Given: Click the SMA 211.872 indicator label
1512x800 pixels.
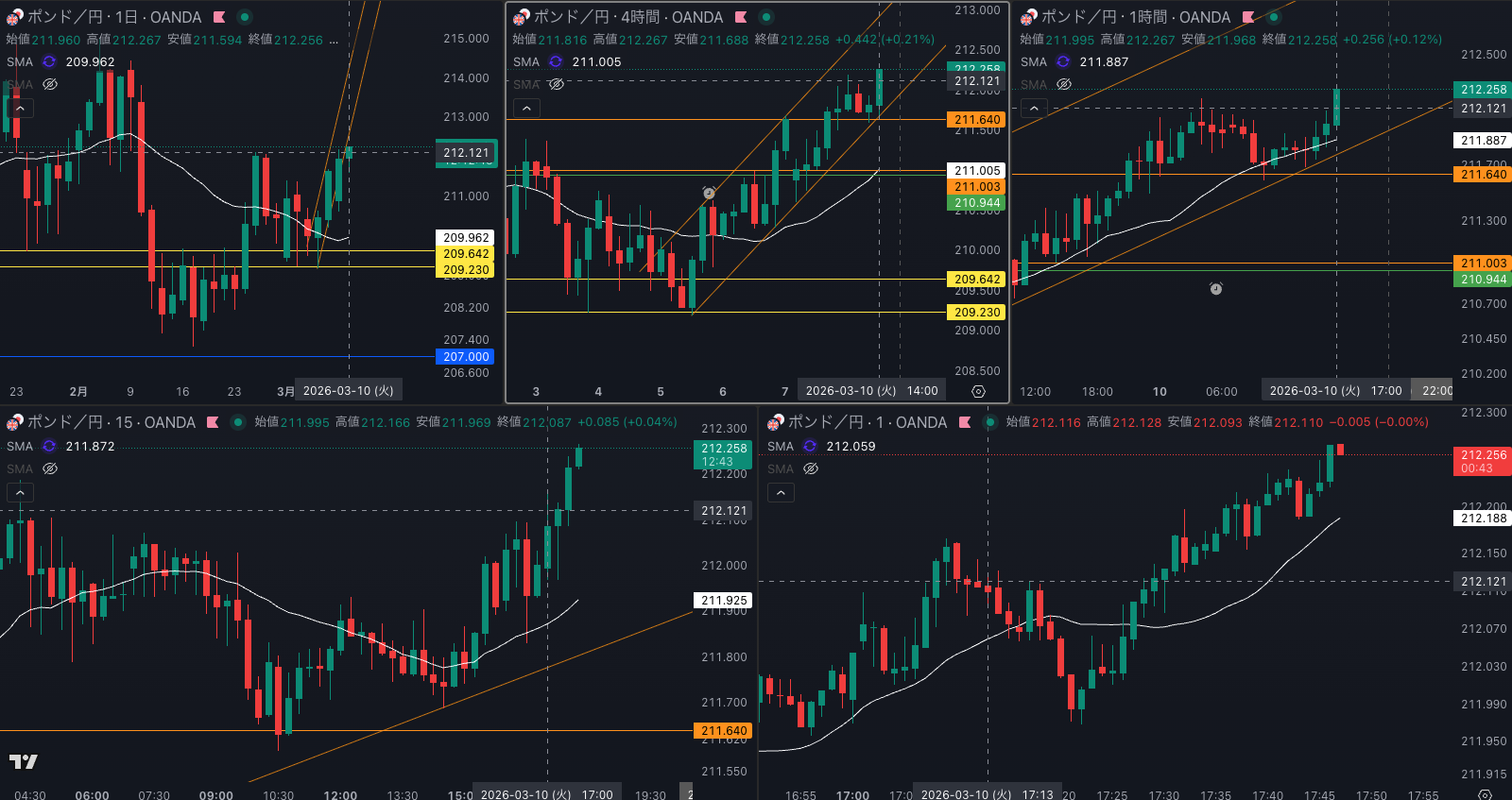Looking at the screenshot, I should [x=61, y=447].
